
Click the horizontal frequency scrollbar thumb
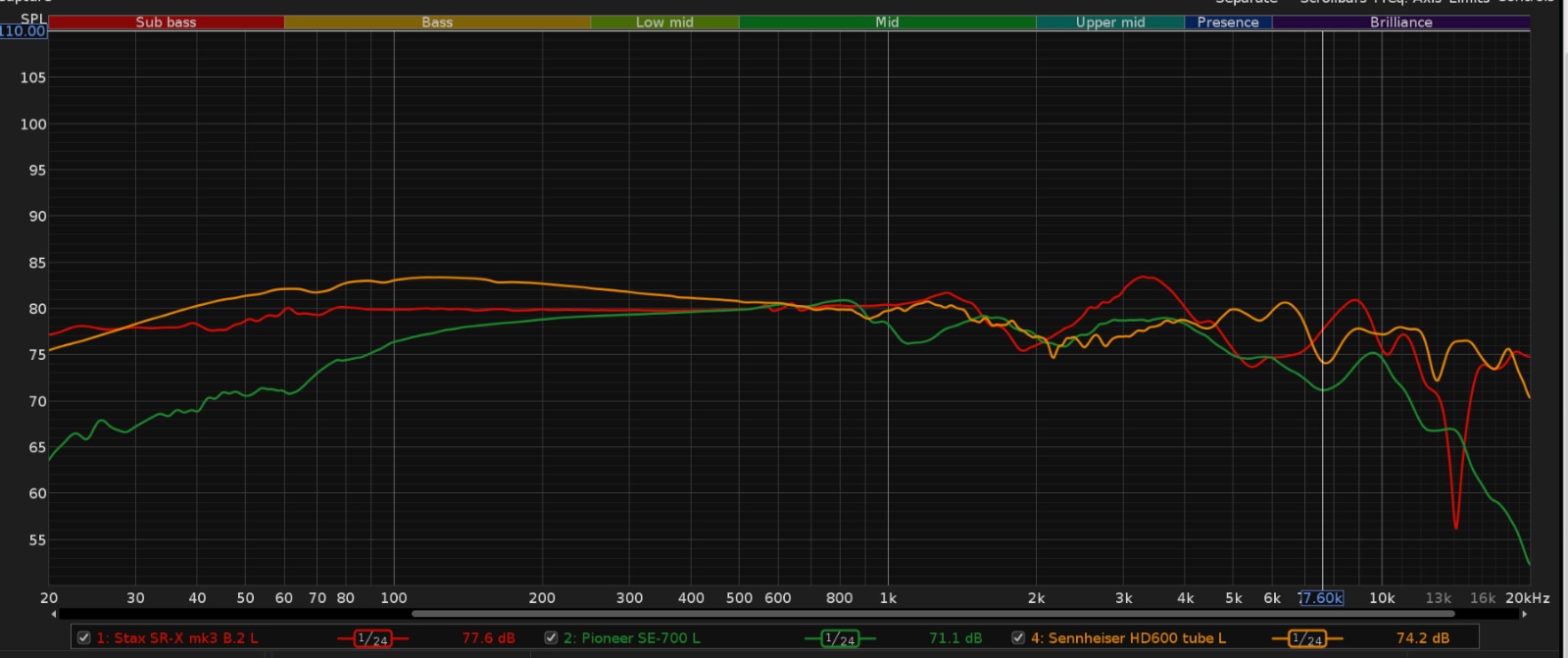point(933,614)
